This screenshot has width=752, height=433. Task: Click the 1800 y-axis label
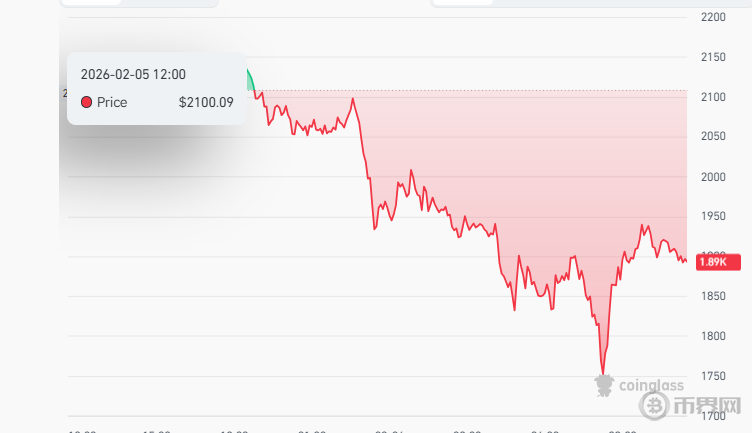point(713,336)
